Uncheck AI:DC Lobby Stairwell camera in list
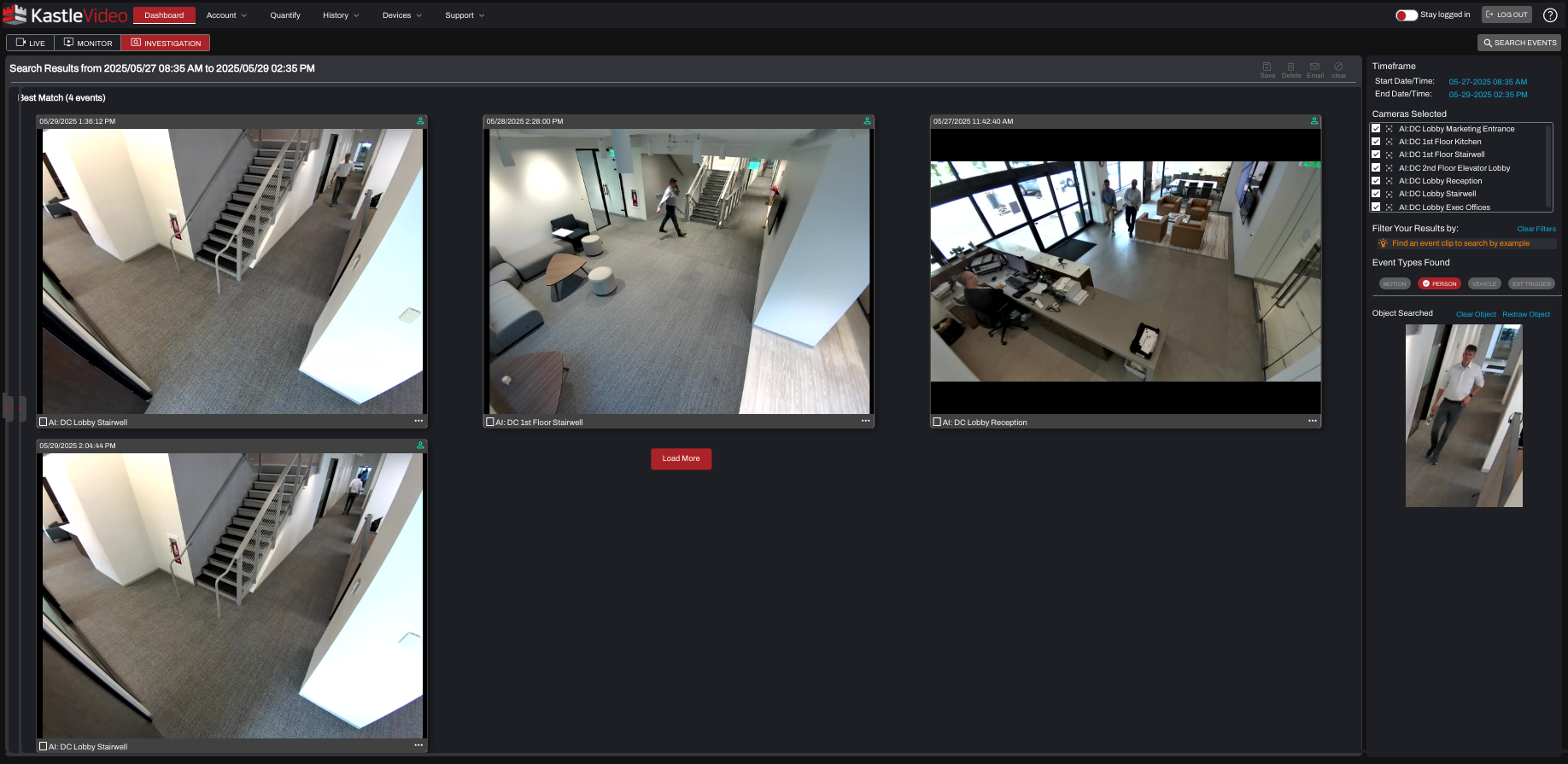The height and width of the screenshot is (764, 1568). [1376, 194]
